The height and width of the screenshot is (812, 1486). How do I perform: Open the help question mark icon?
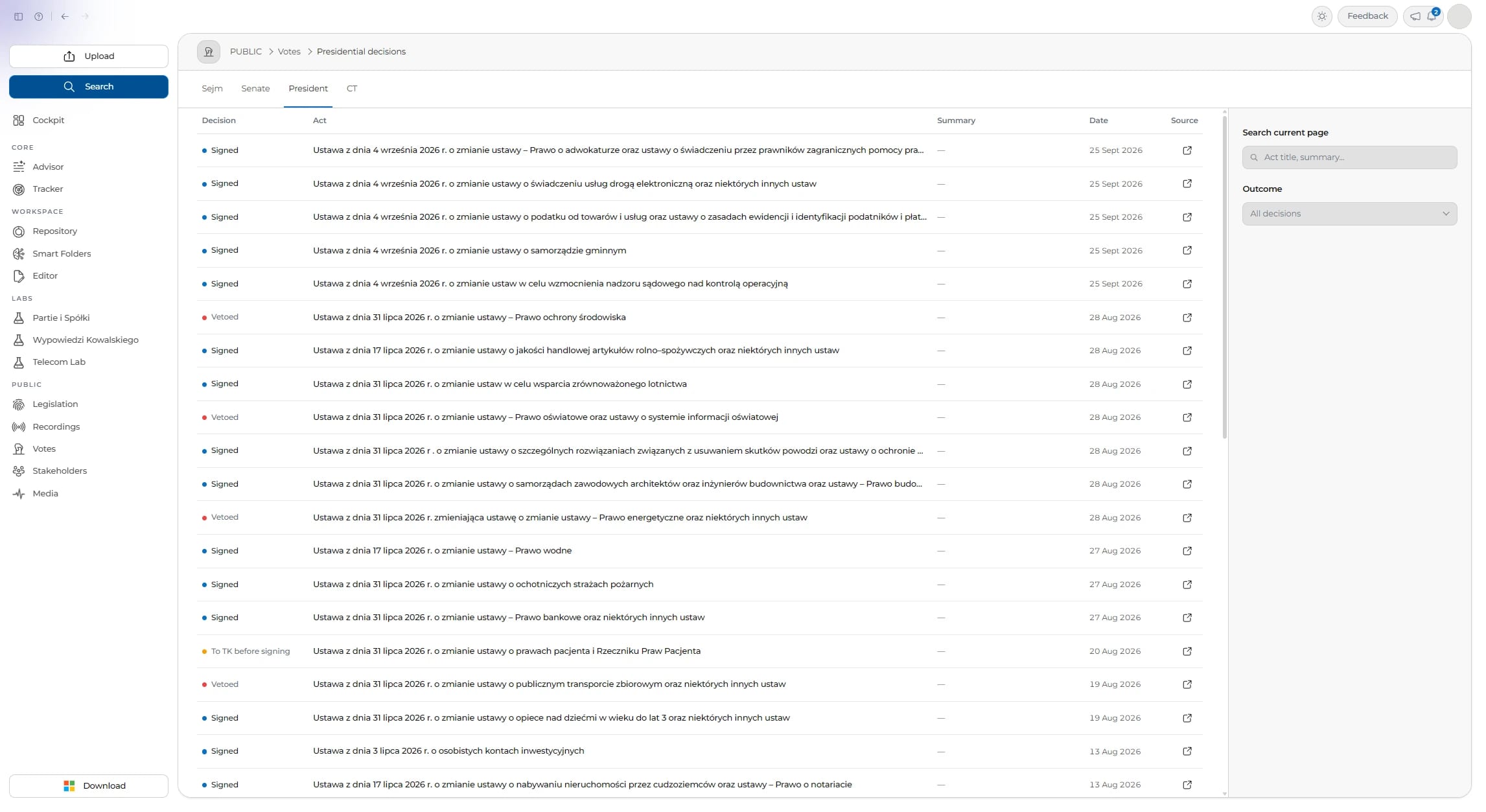(39, 16)
